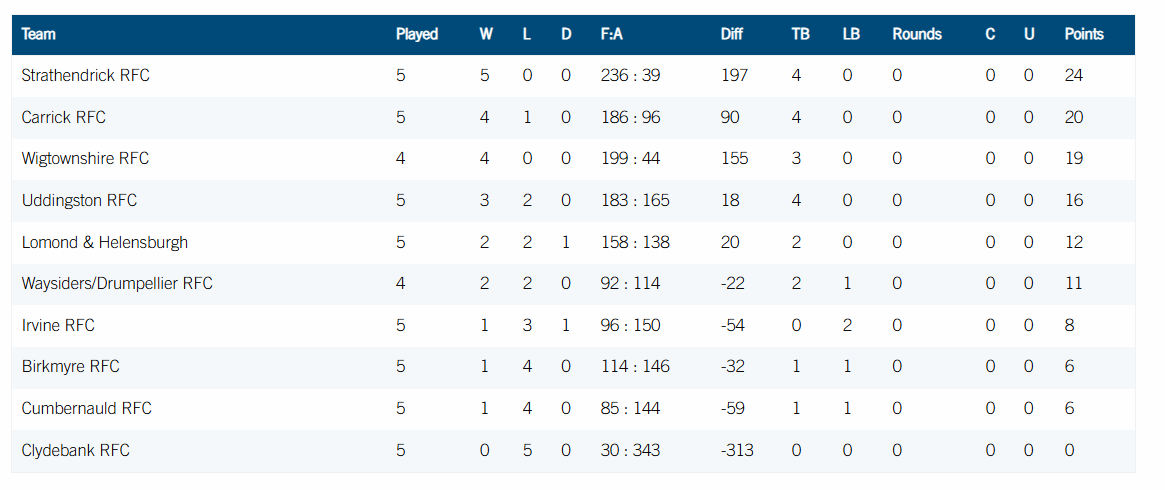The width and height of the screenshot is (1165, 490).
Task: Click the Rounds column header
Action: point(916,34)
